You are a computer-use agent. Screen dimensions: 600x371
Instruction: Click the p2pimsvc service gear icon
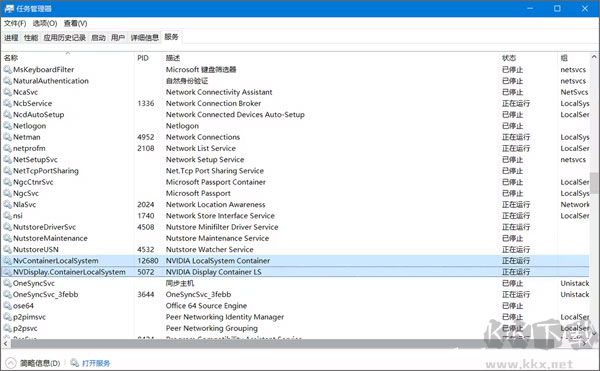pyautogui.click(x=7, y=317)
